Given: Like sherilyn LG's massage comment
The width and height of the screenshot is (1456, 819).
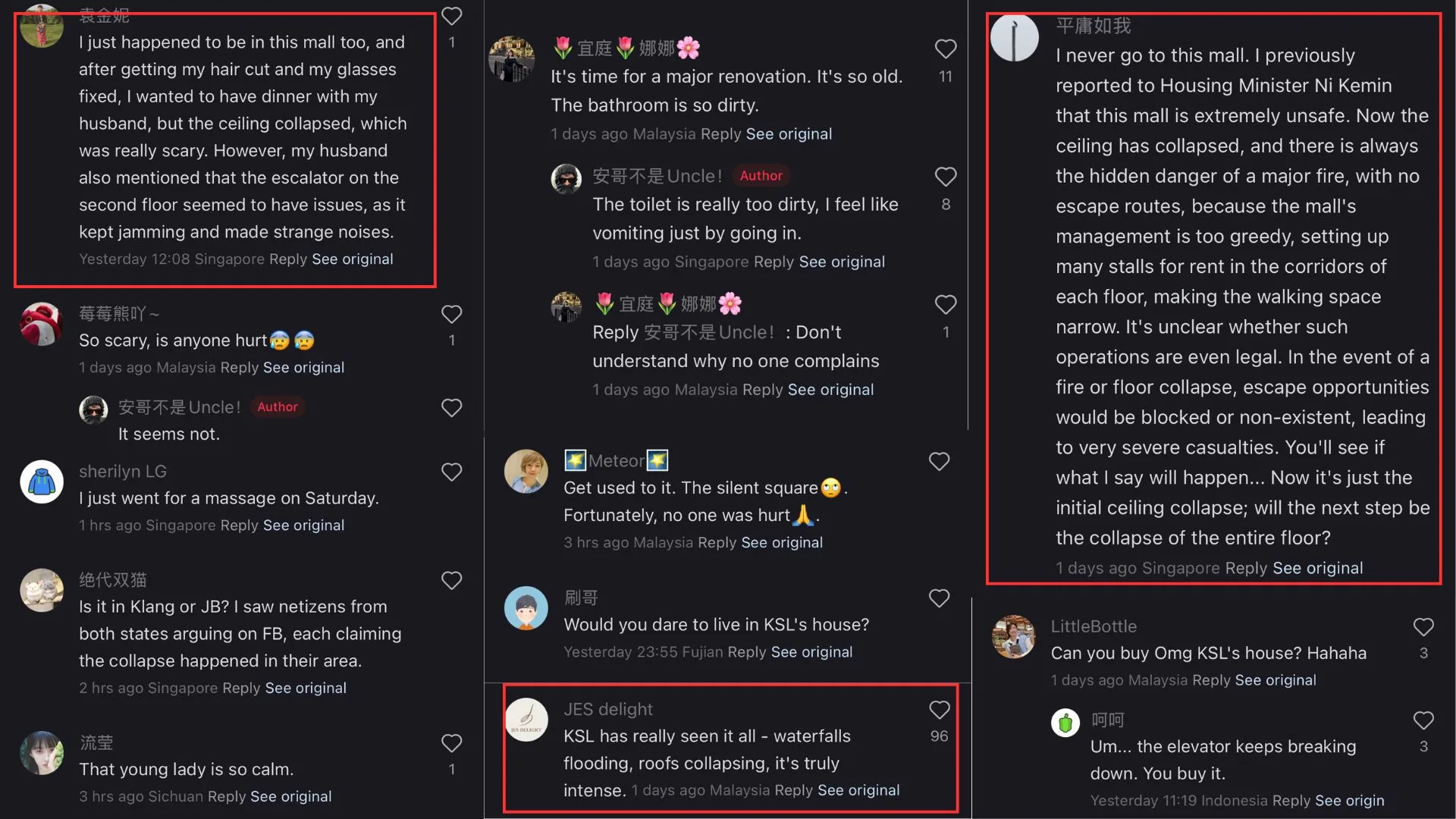Looking at the screenshot, I should click(x=451, y=472).
